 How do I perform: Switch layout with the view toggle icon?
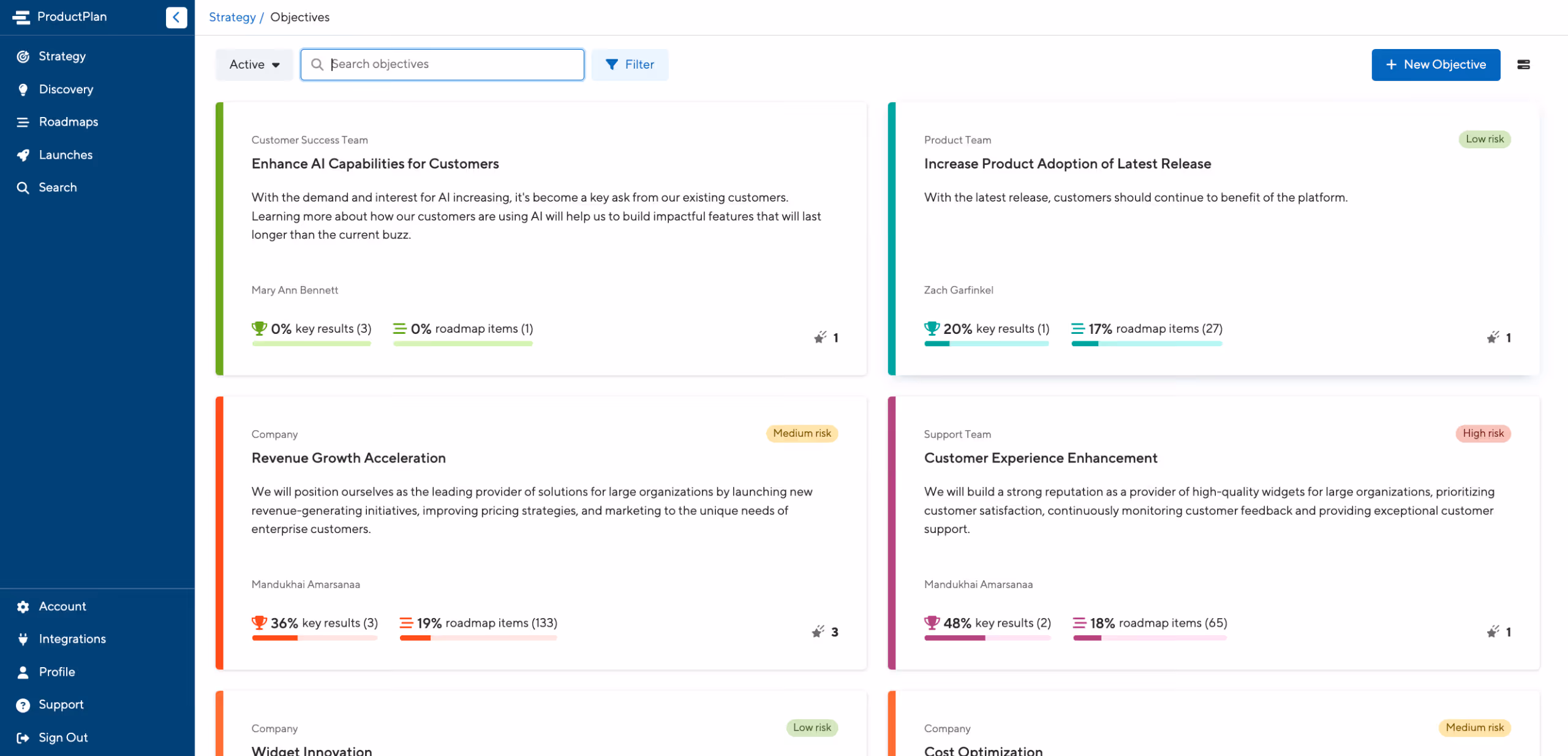(x=1523, y=64)
